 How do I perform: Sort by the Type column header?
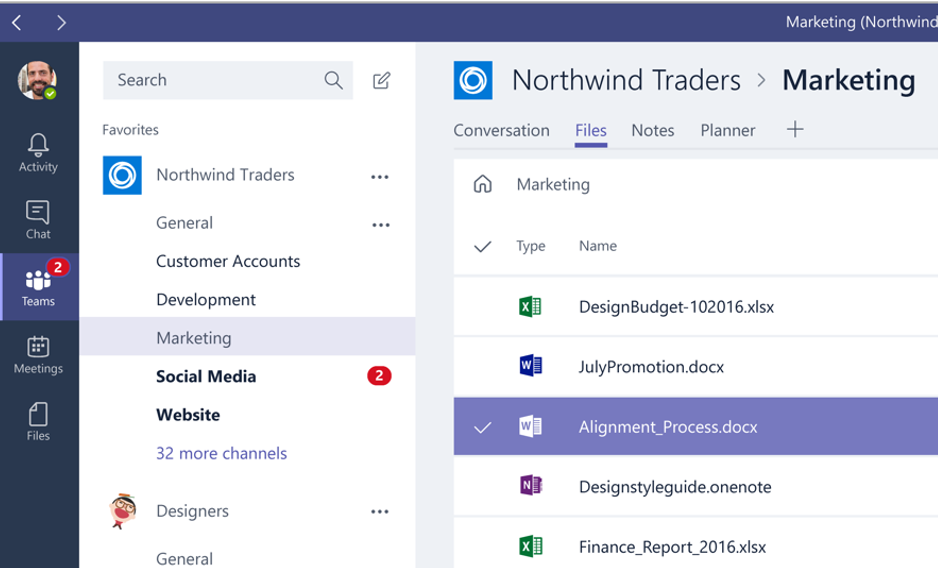point(531,246)
